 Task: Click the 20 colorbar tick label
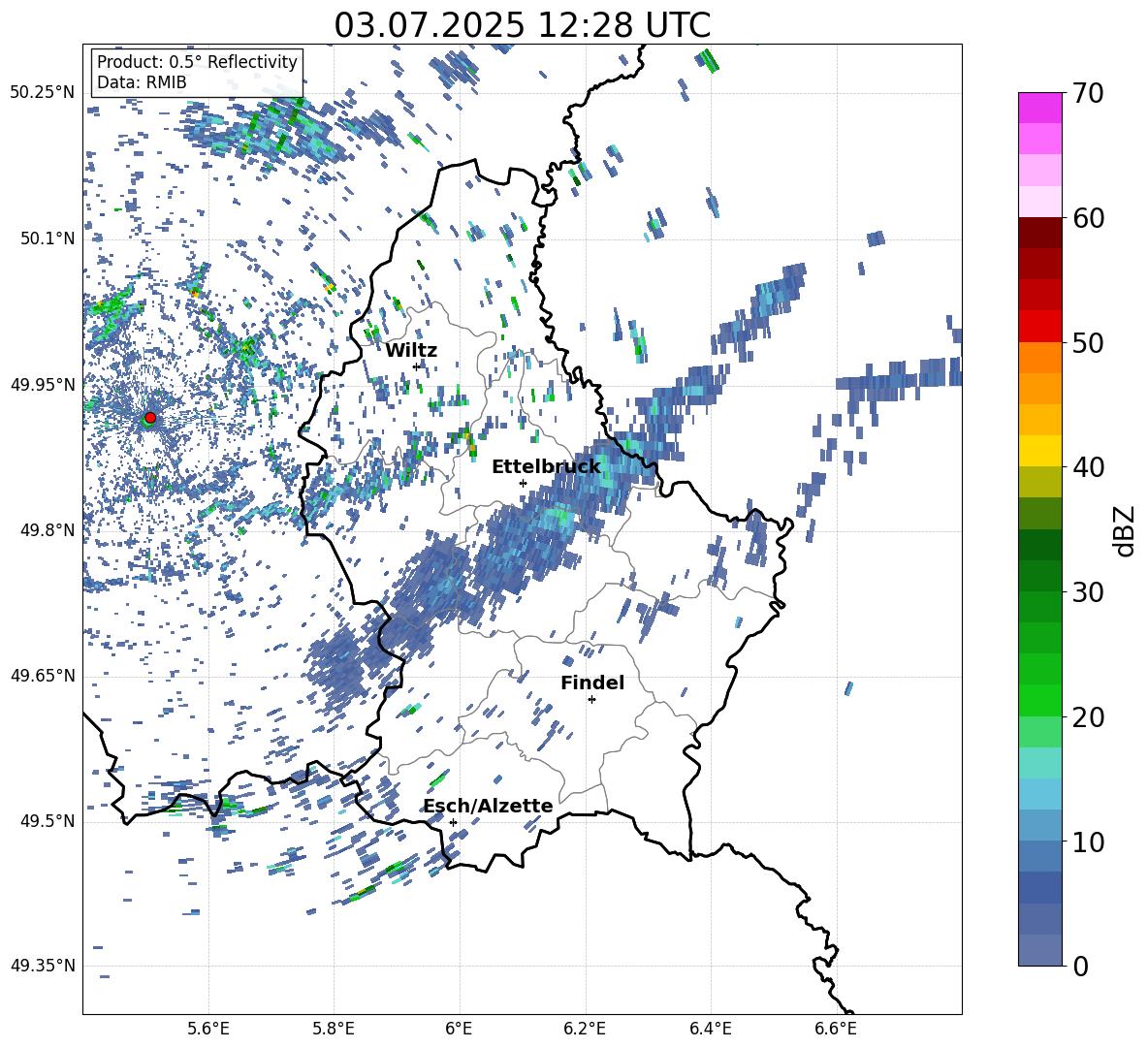tap(1088, 717)
